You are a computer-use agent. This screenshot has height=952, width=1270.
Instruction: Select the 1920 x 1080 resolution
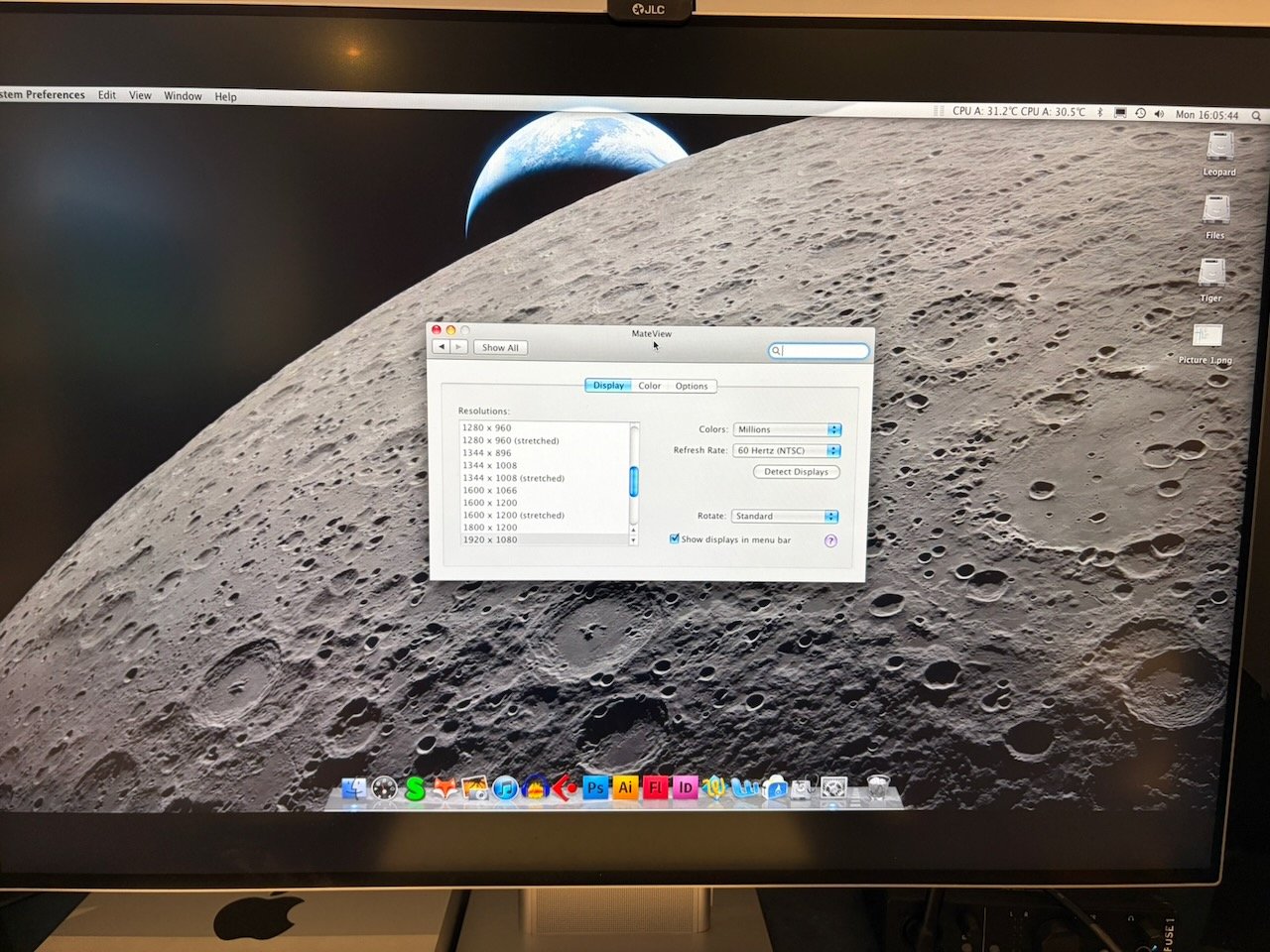pyautogui.click(x=544, y=539)
